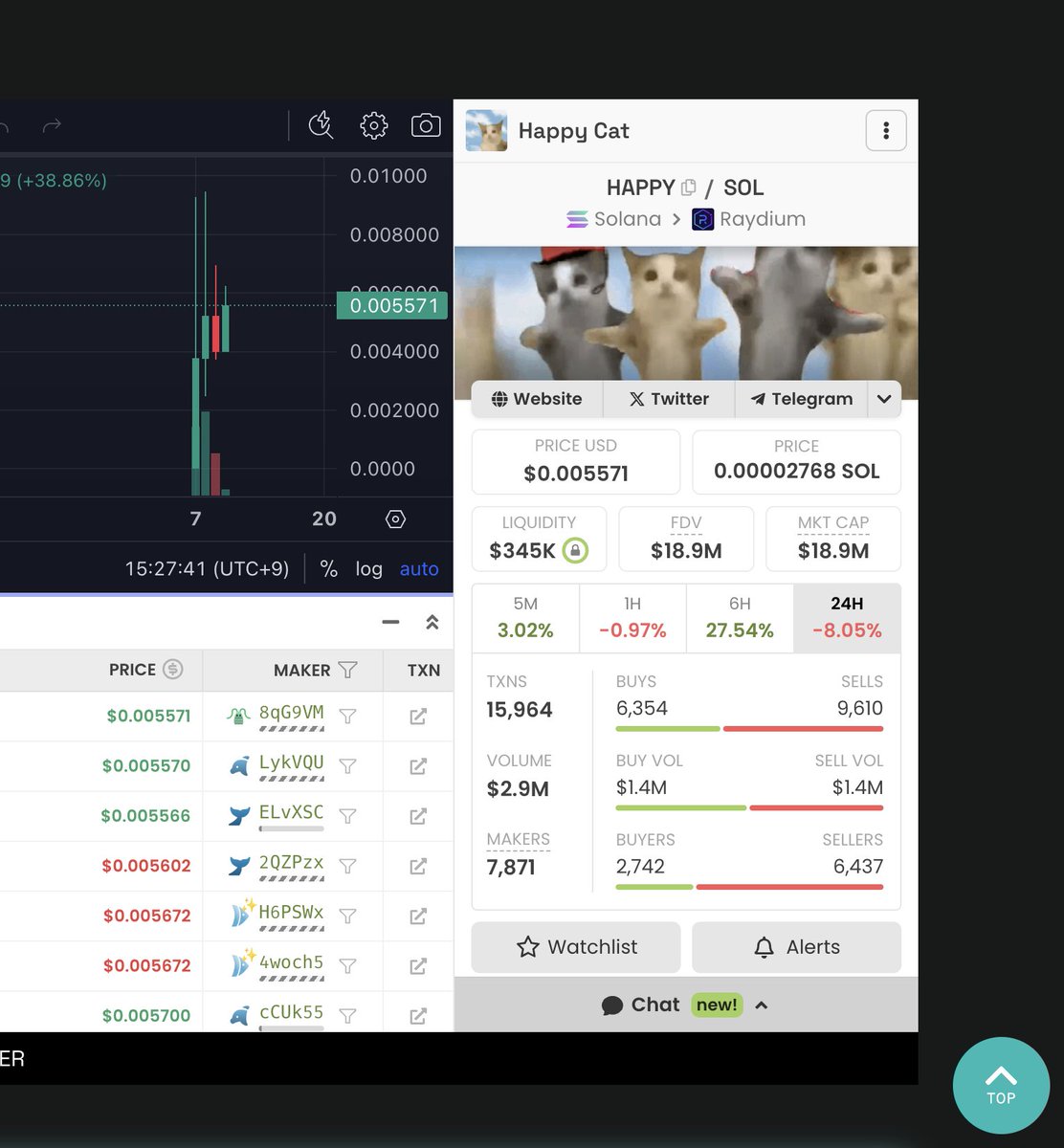This screenshot has height=1148, width=1064.
Task: Open transaction link for H6PSWx row
Action: click(x=418, y=916)
